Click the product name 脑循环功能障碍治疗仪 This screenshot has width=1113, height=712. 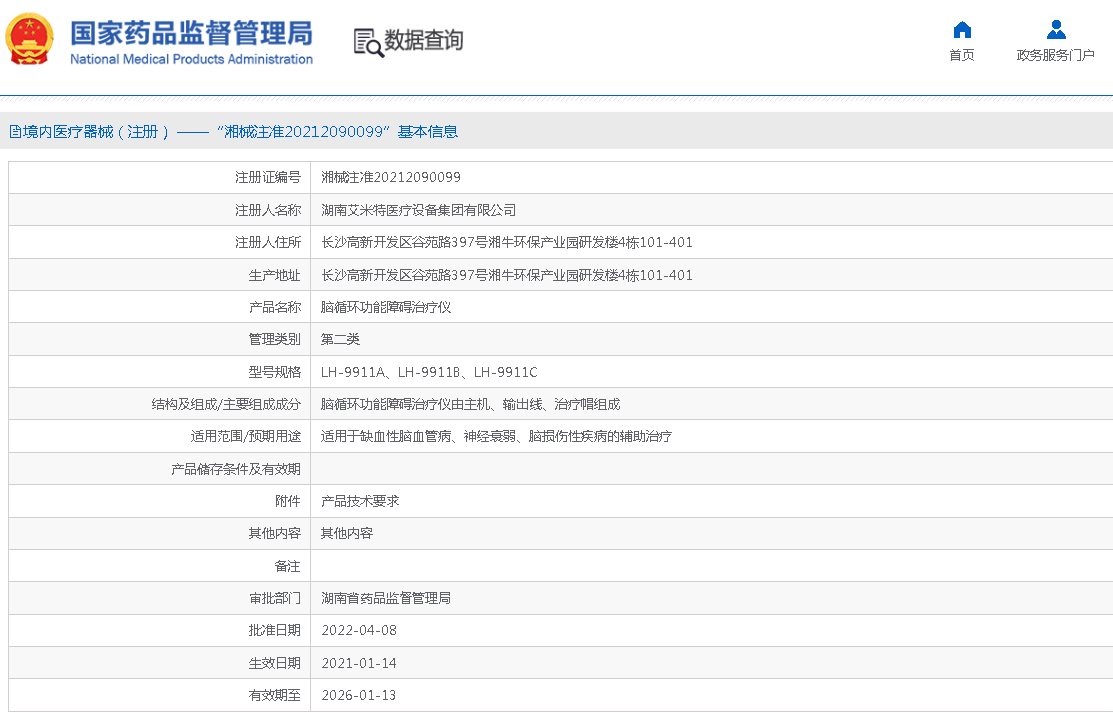coord(385,307)
